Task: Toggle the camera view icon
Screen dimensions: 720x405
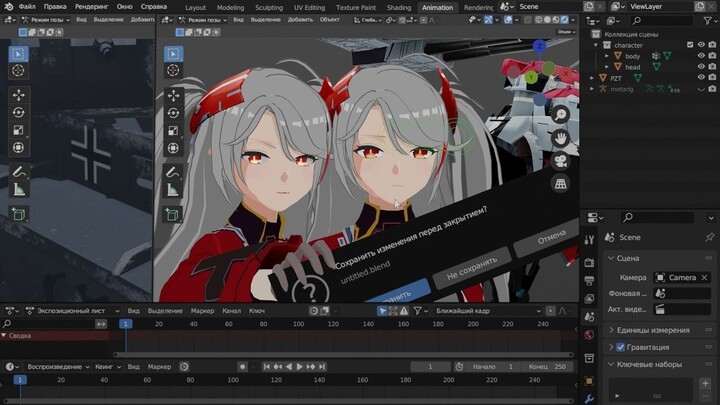Action: 560,161
